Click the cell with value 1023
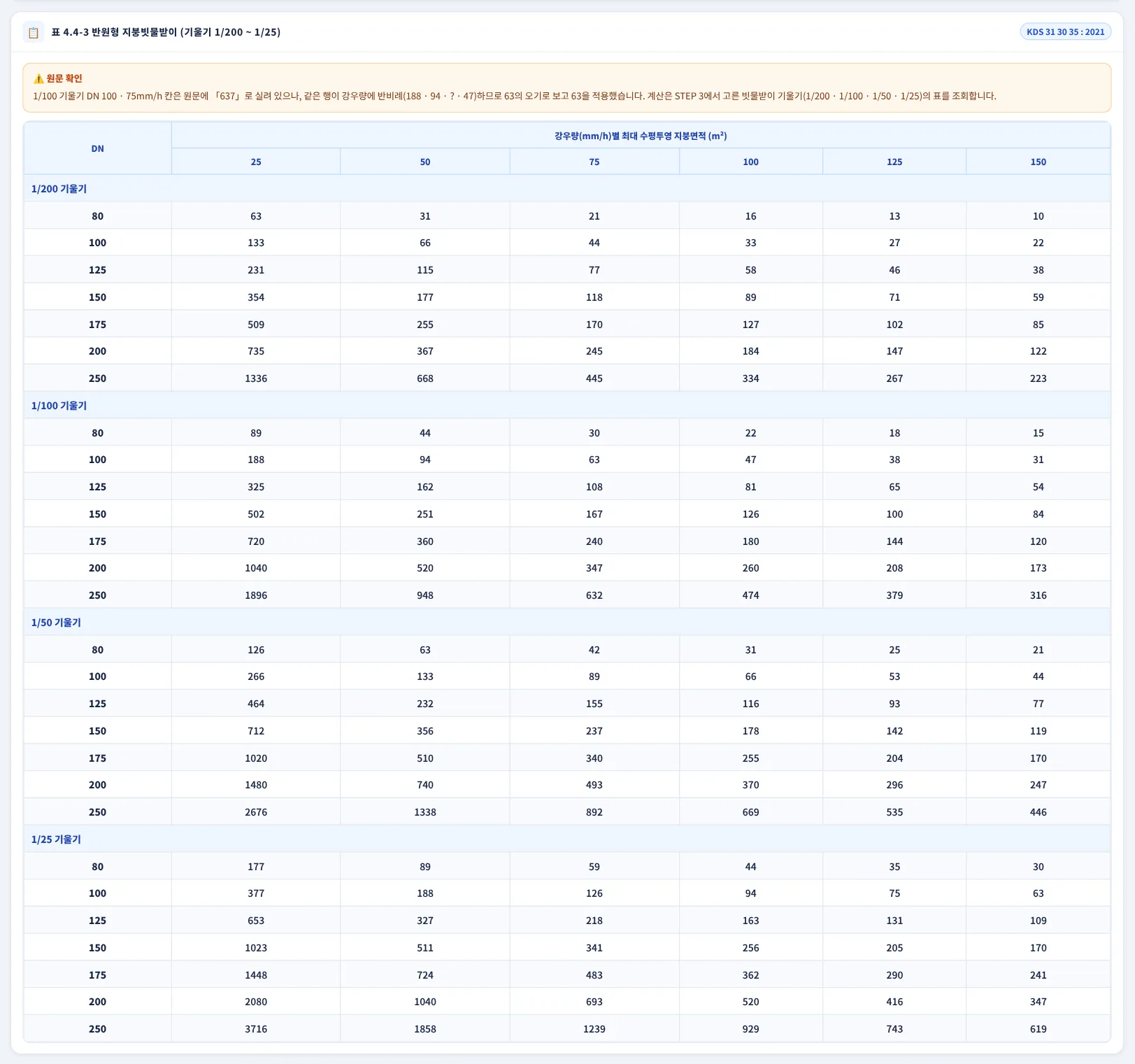The width and height of the screenshot is (1135, 1064). point(256,948)
